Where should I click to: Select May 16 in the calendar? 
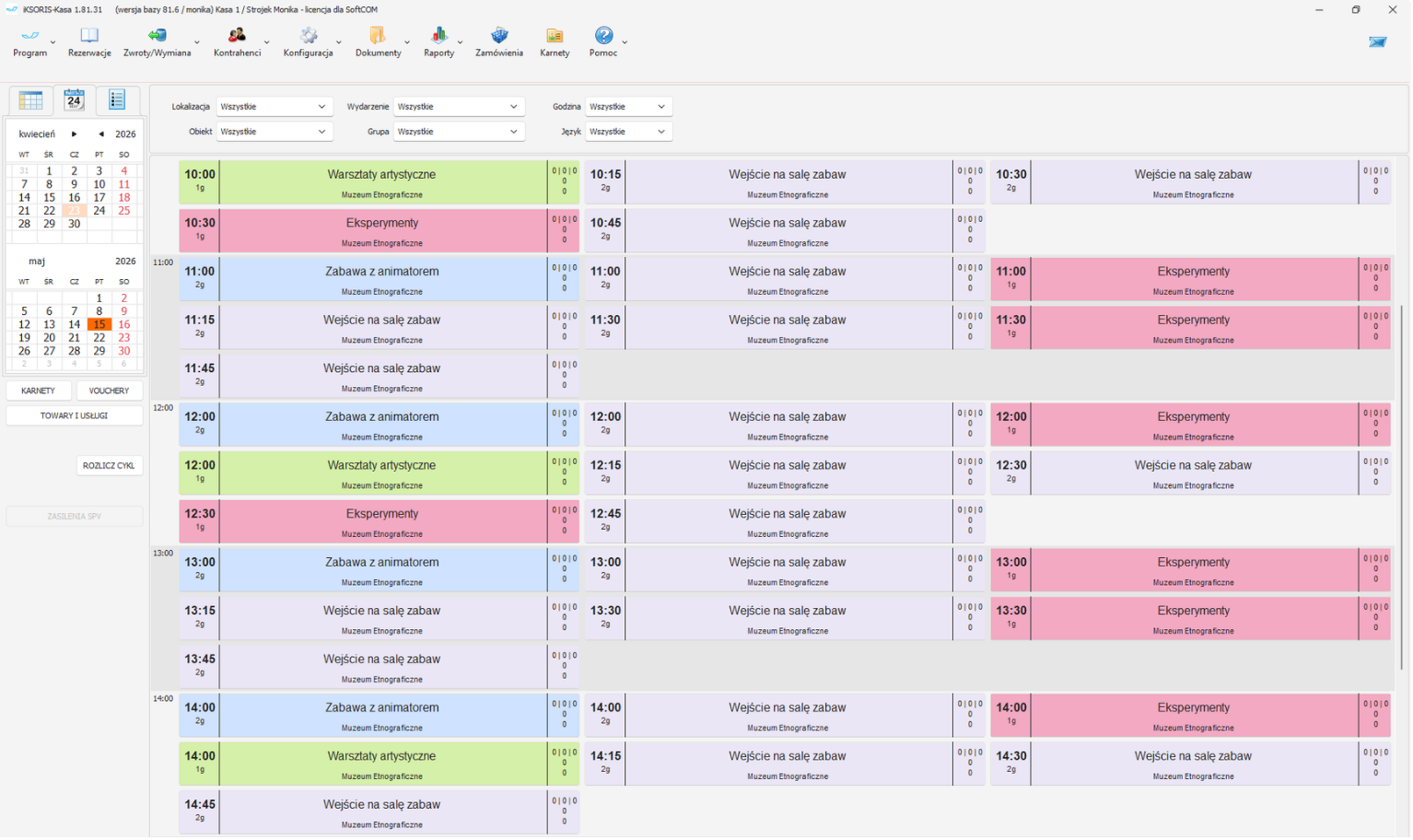123,324
